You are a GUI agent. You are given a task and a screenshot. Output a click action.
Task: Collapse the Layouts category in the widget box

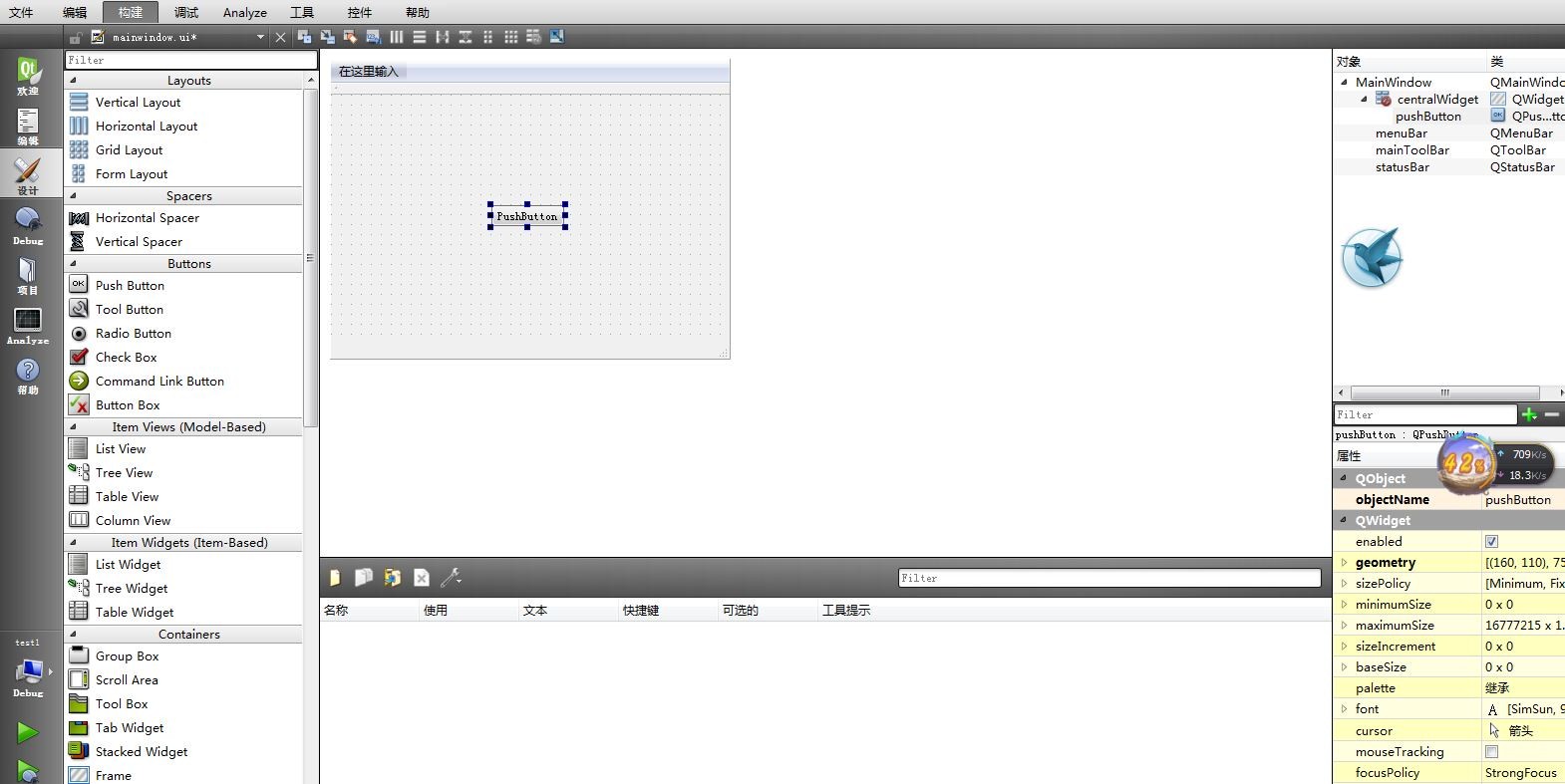click(x=73, y=81)
